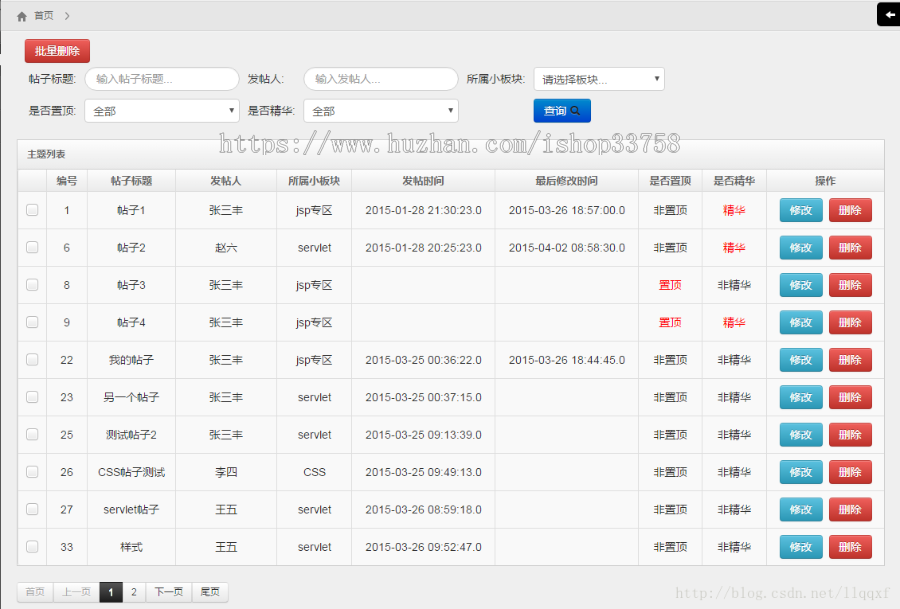The image size is (900, 609).
Task: Check the checkbox for the CSS帖子测试 row
Action: pyautogui.click(x=31, y=472)
